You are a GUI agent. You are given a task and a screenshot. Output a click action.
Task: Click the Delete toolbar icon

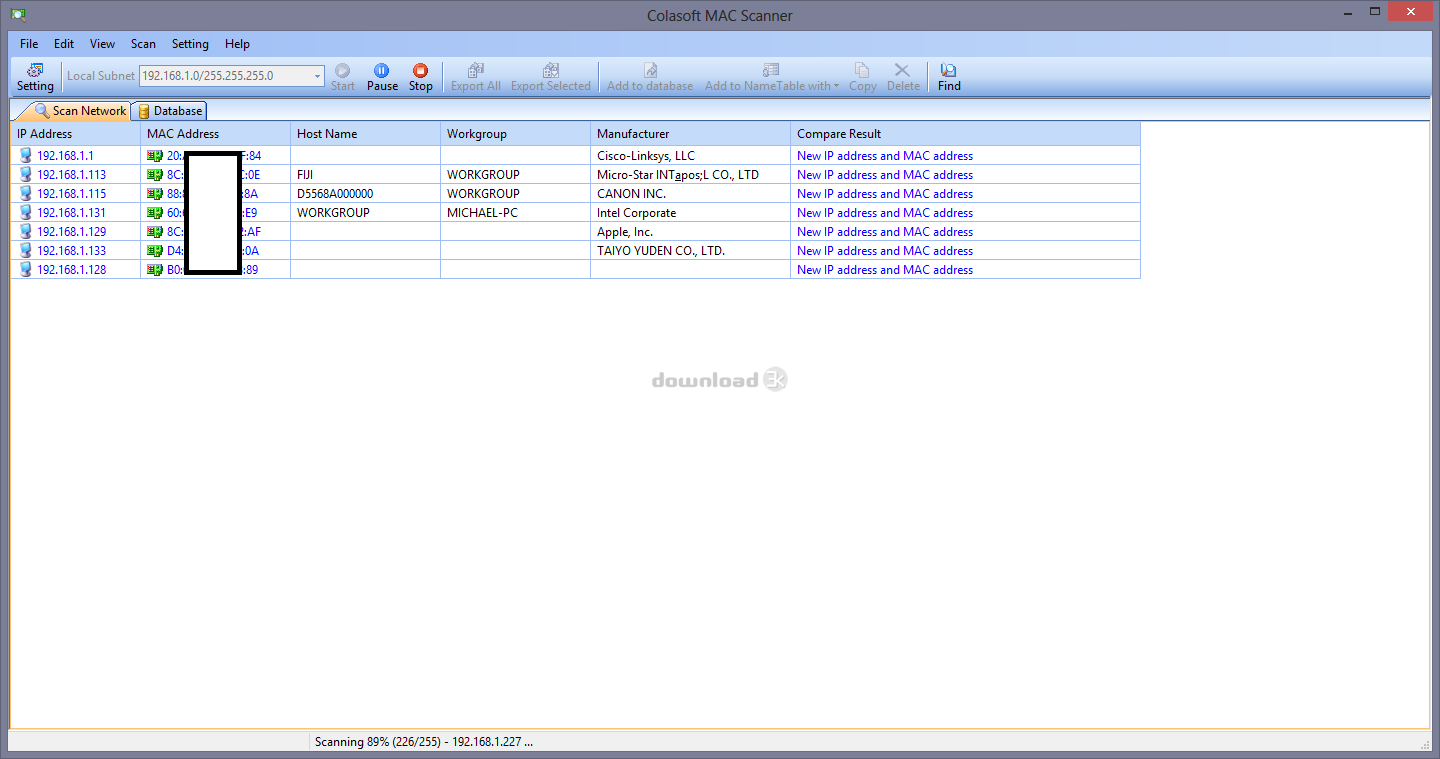[902, 76]
